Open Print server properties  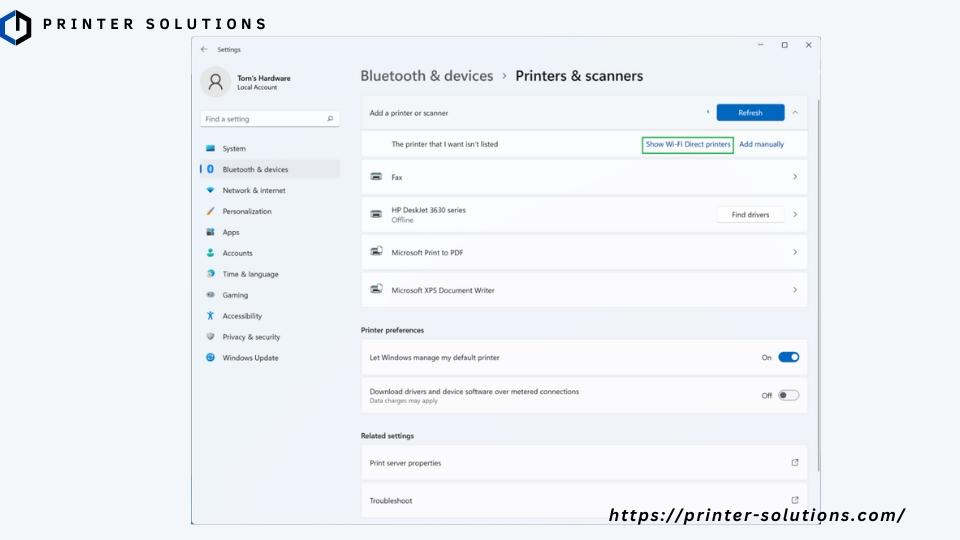click(x=584, y=463)
